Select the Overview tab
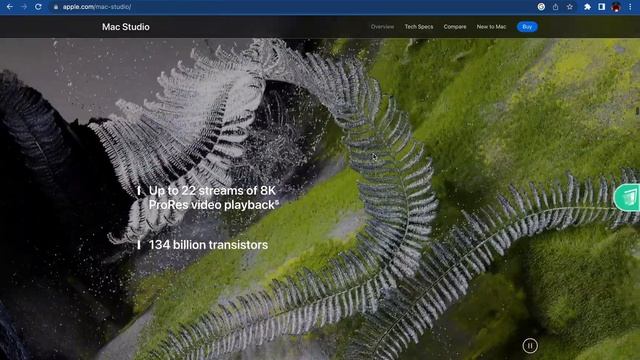The height and width of the screenshot is (360, 640). point(382,27)
